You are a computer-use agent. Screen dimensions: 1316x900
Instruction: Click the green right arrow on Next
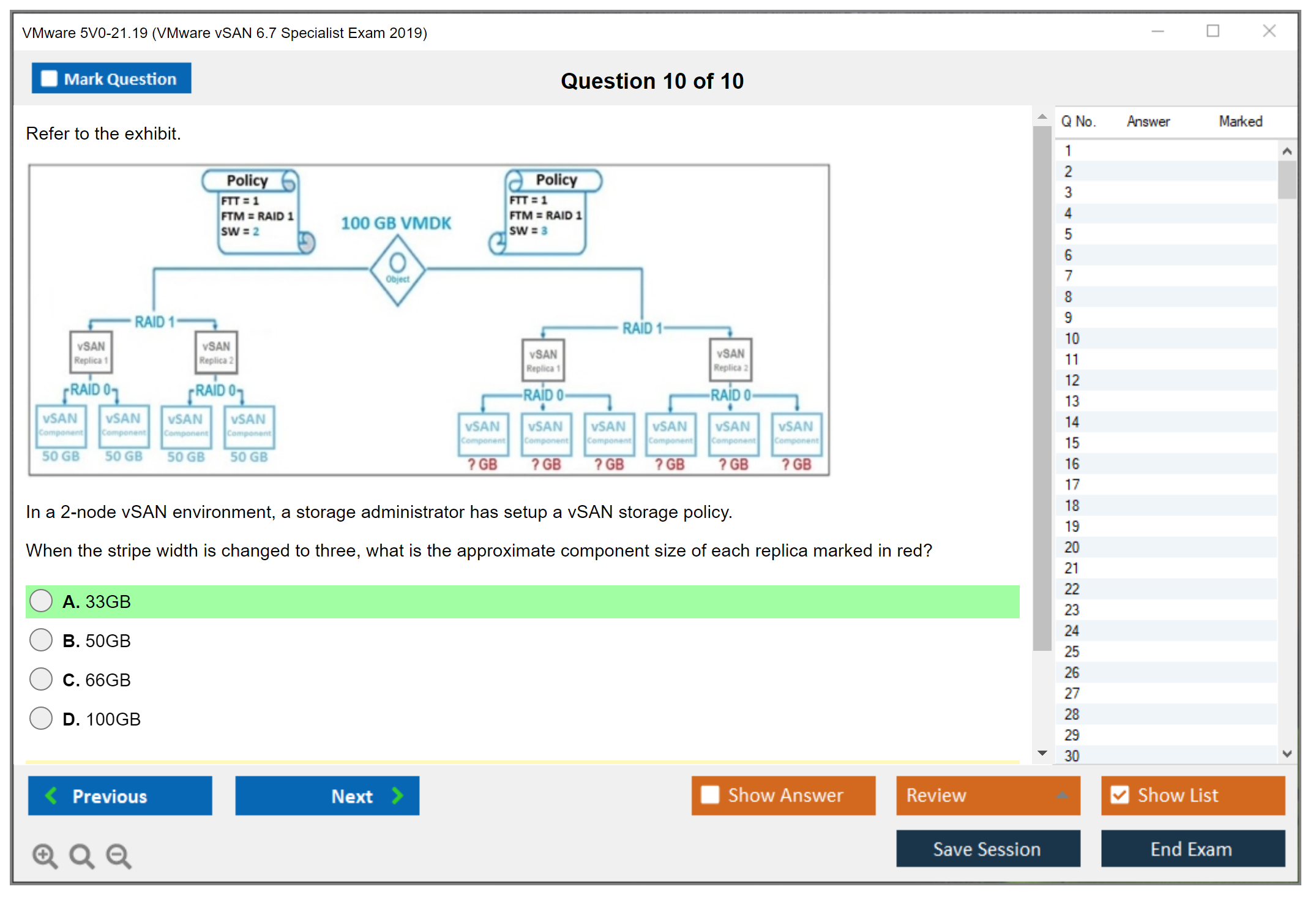pos(397,795)
